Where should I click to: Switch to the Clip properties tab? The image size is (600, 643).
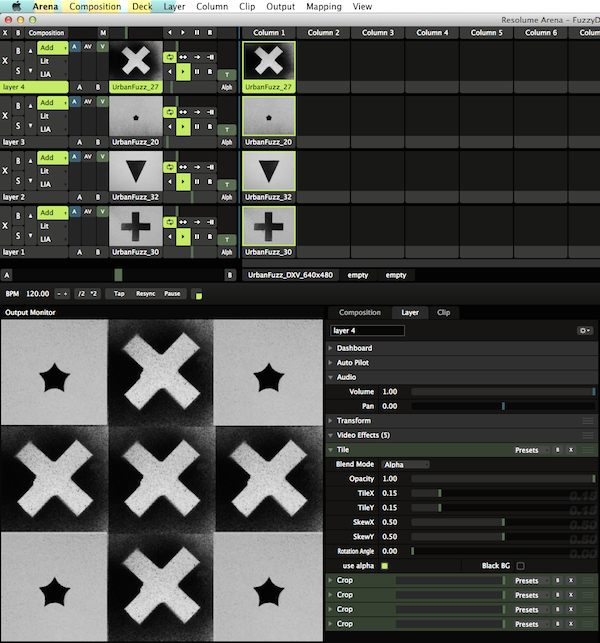point(443,312)
